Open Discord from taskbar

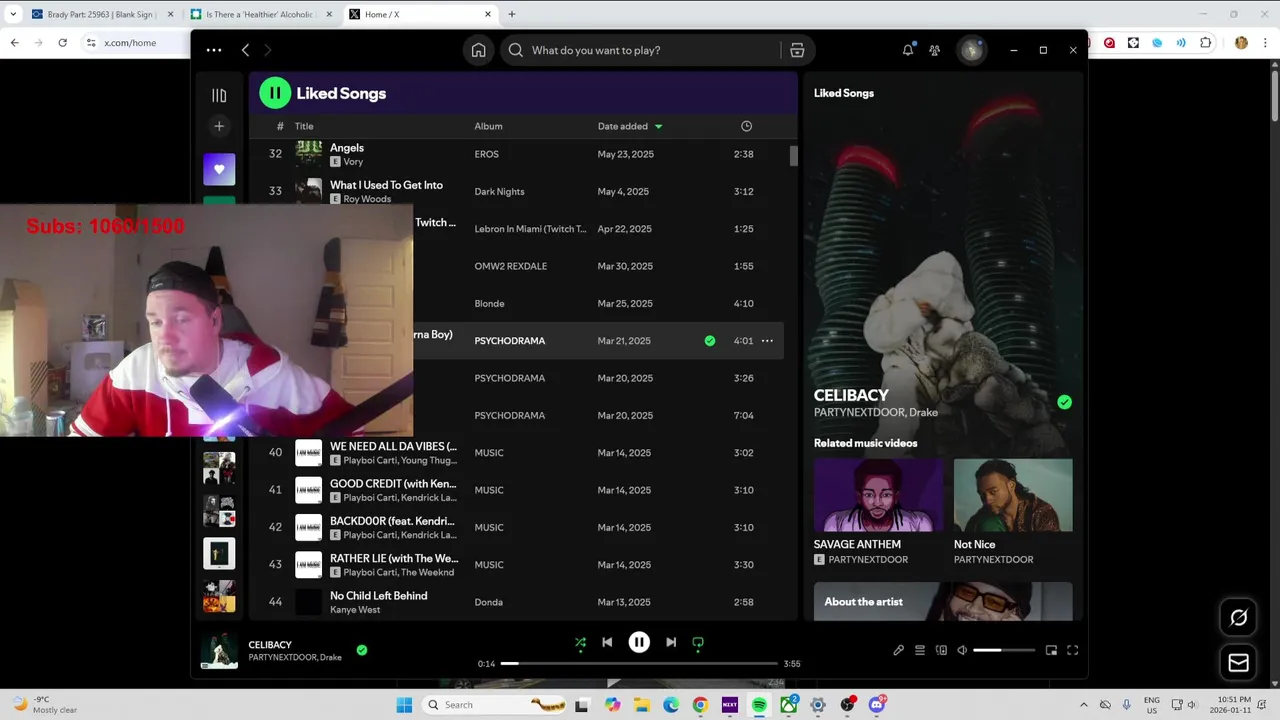pos(877,705)
